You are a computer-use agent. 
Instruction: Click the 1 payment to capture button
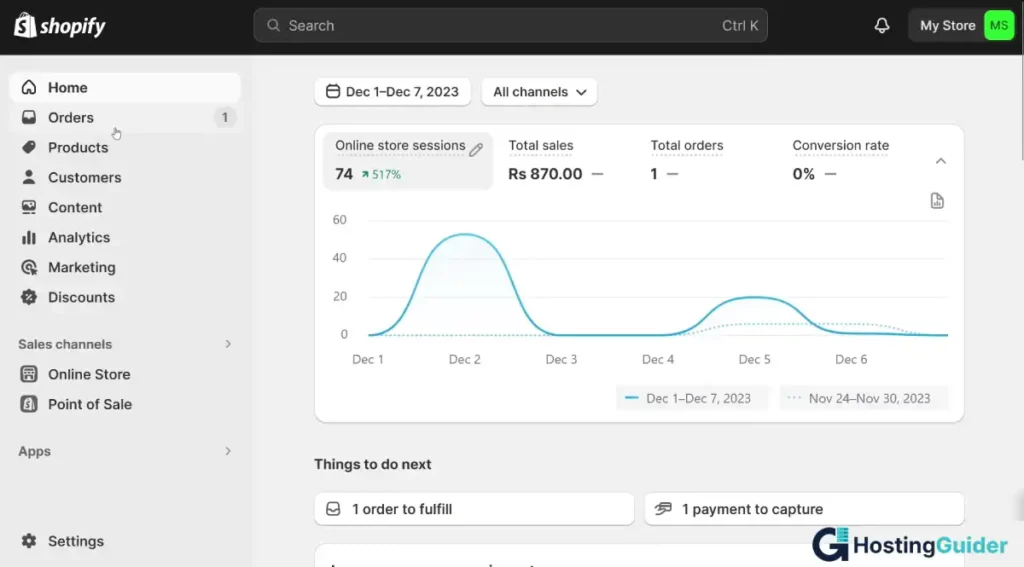804,509
